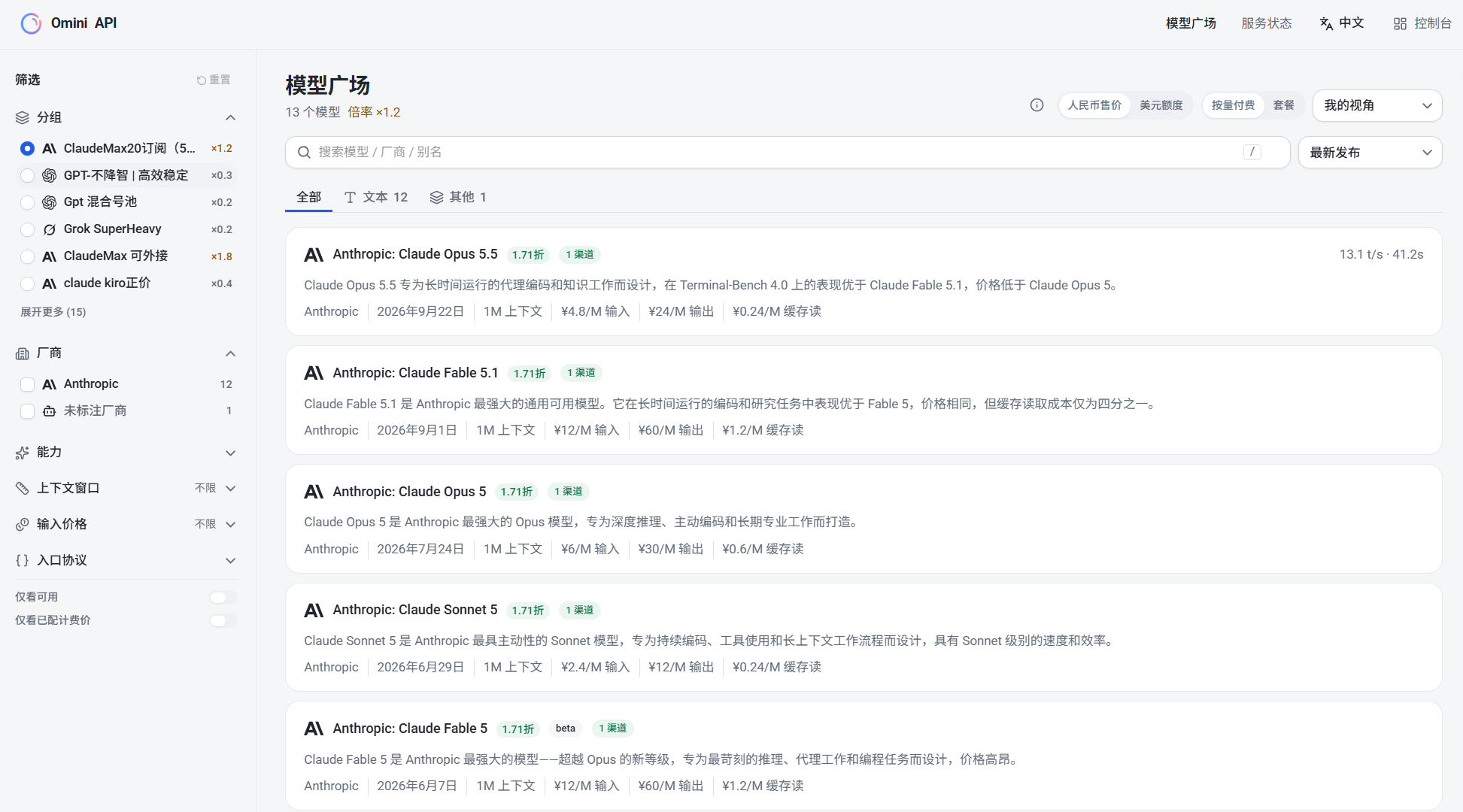Image resolution: width=1463 pixels, height=812 pixels.
Task: Open the 最新发布 sort dropdown
Action: tap(1370, 153)
